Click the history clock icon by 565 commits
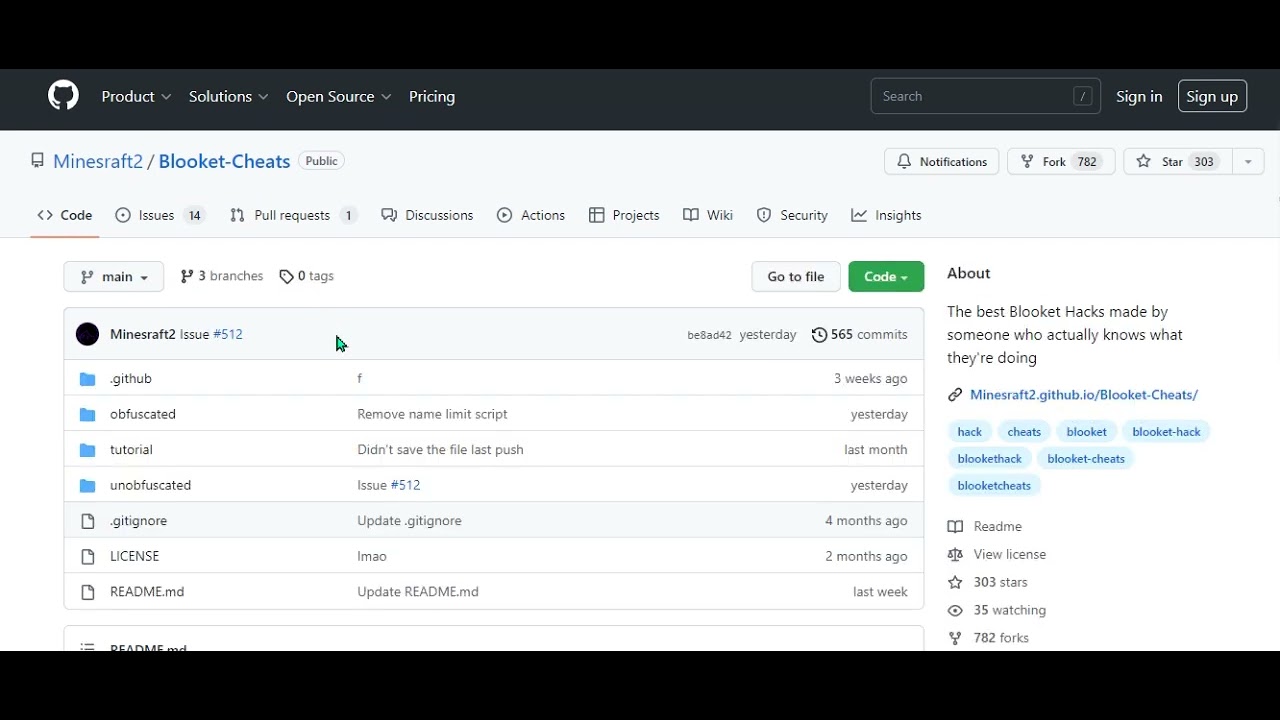 819,335
